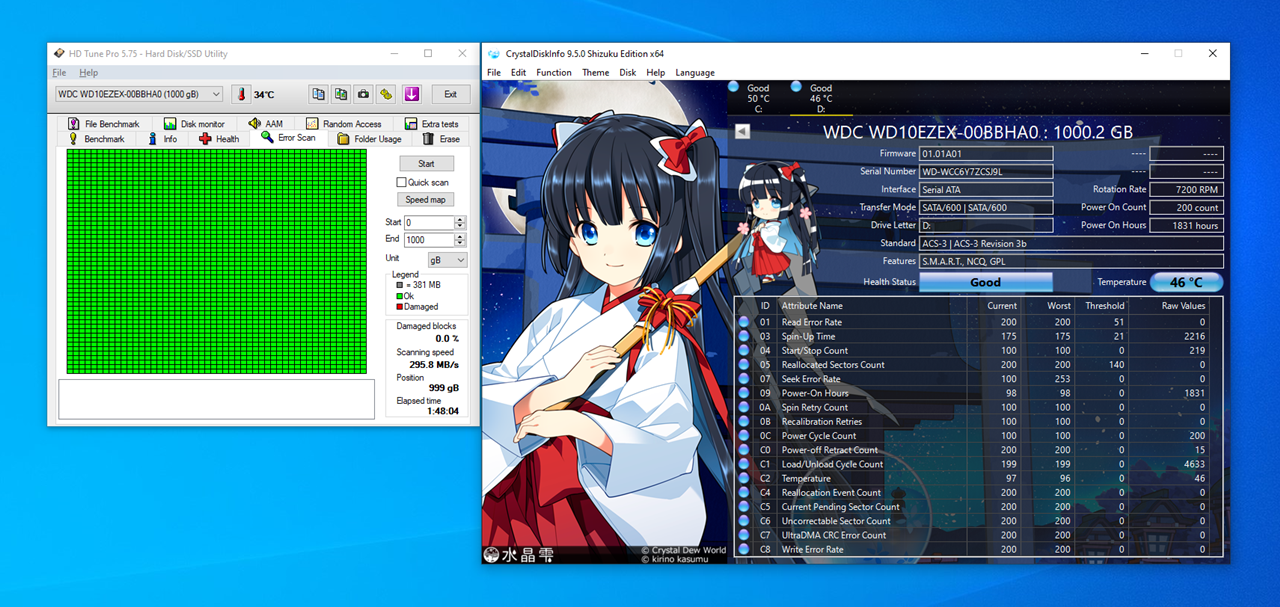Click the Start scan button

tap(426, 164)
